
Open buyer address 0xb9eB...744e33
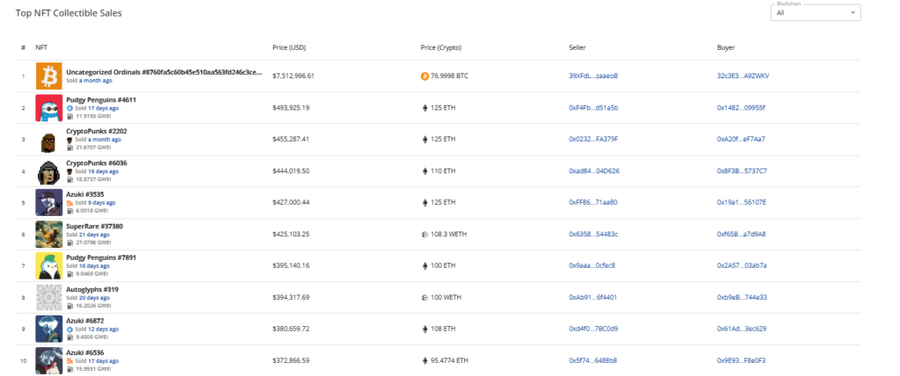coord(742,297)
